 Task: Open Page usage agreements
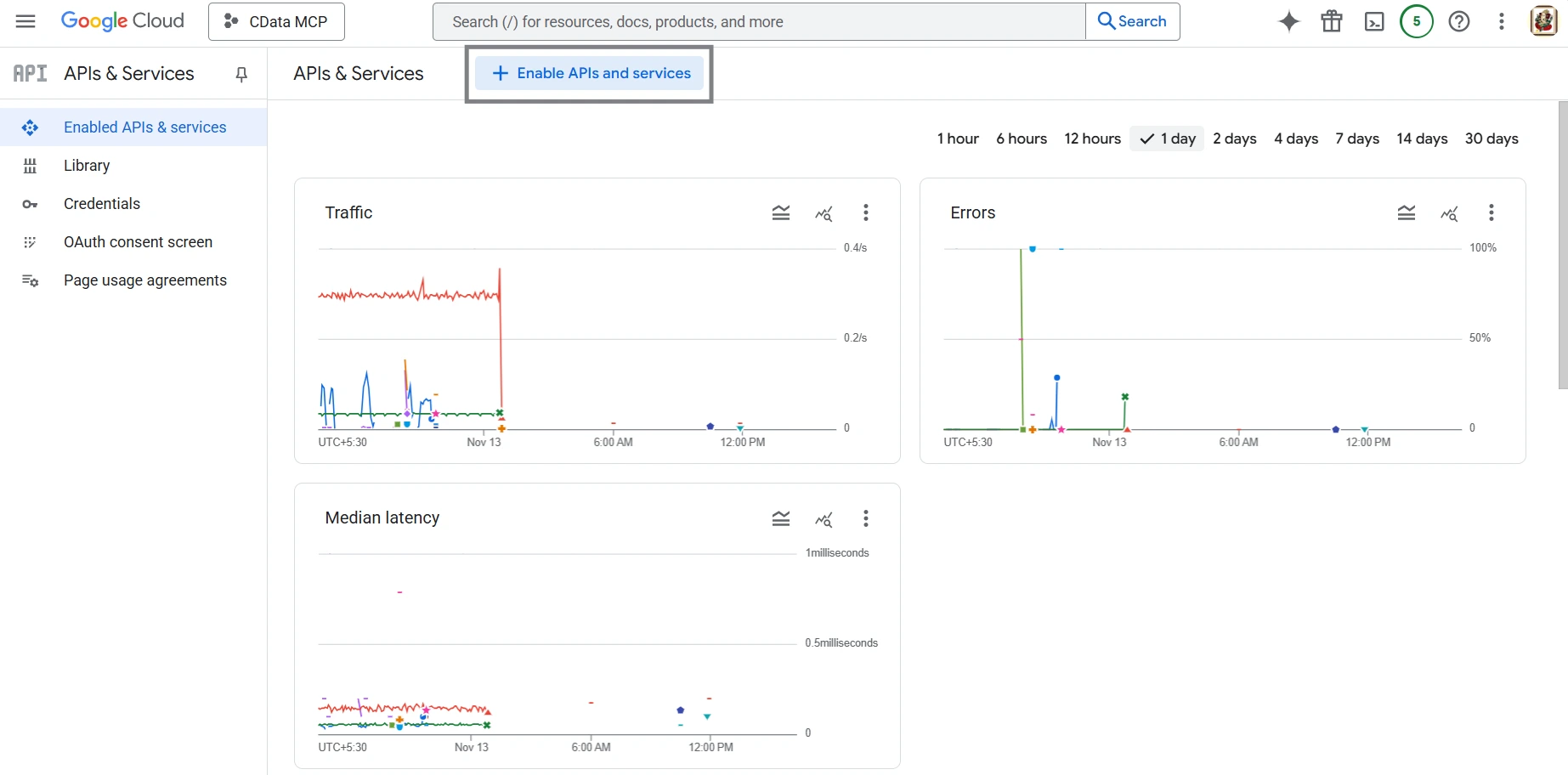coord(145,280)
